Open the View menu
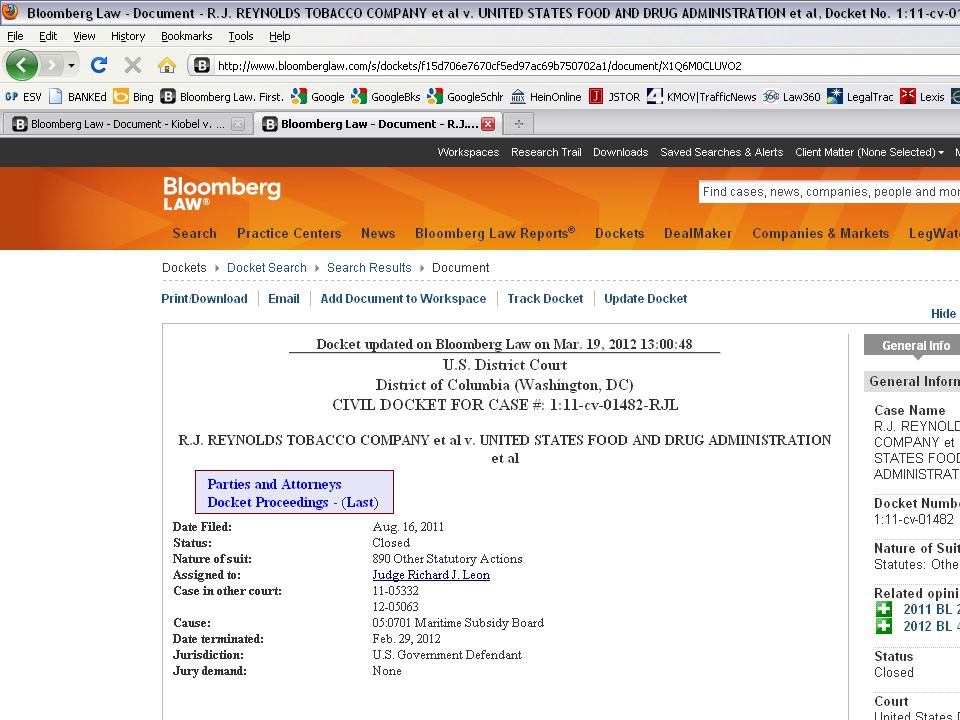 tap(84, 36)
